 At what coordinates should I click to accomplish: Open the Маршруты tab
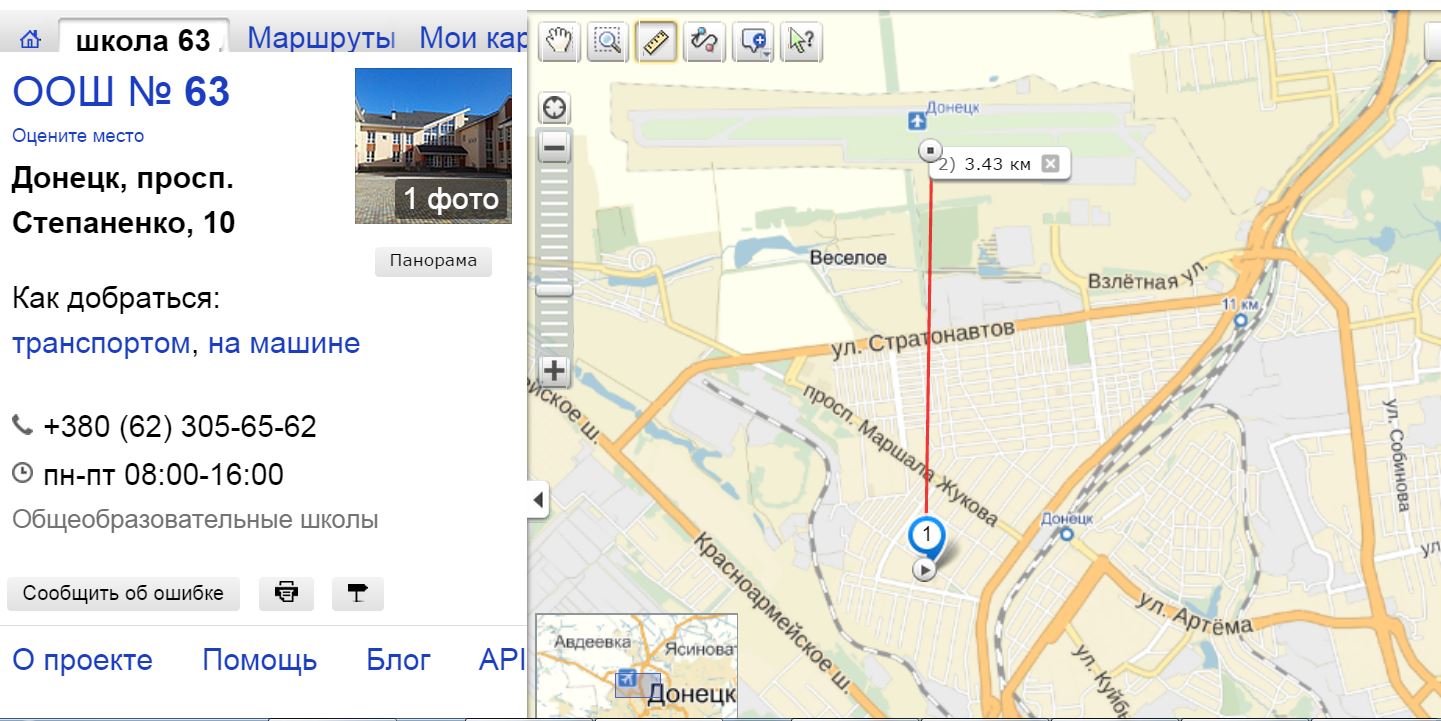tap(321, 39)
